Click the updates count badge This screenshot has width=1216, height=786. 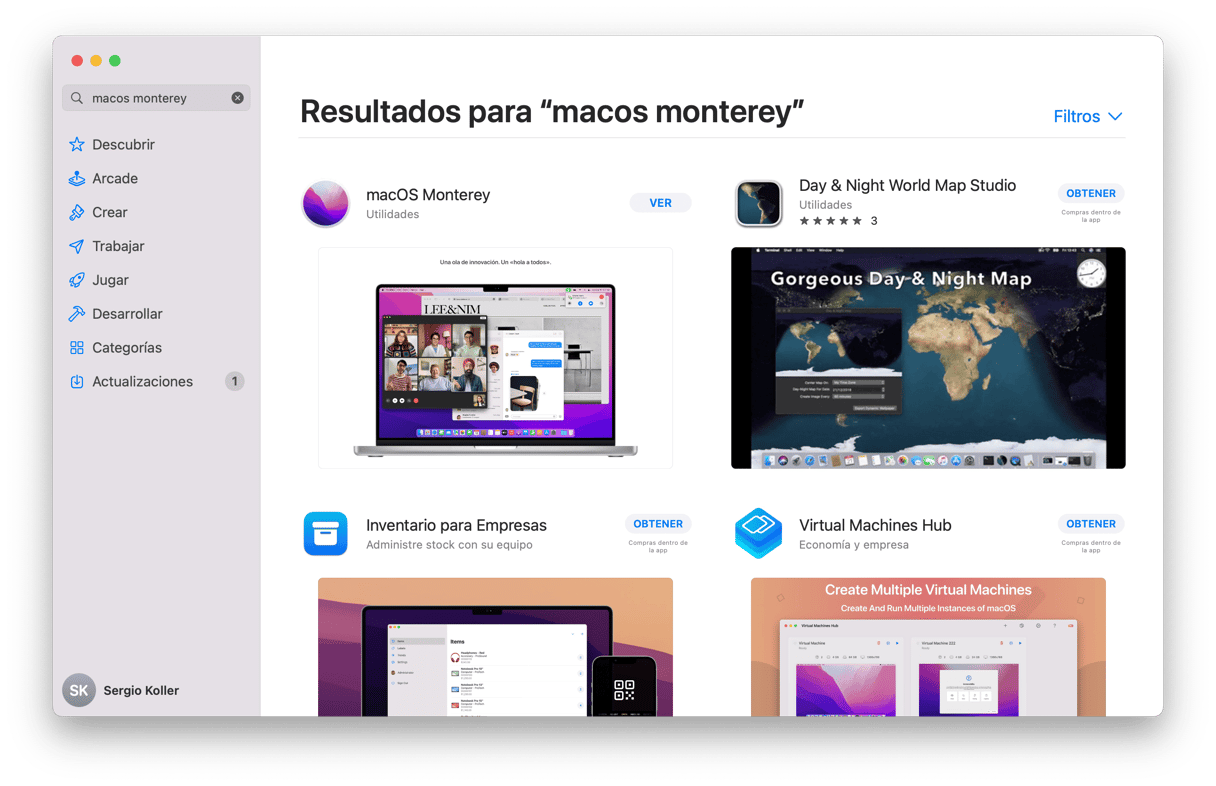point(234,381)
